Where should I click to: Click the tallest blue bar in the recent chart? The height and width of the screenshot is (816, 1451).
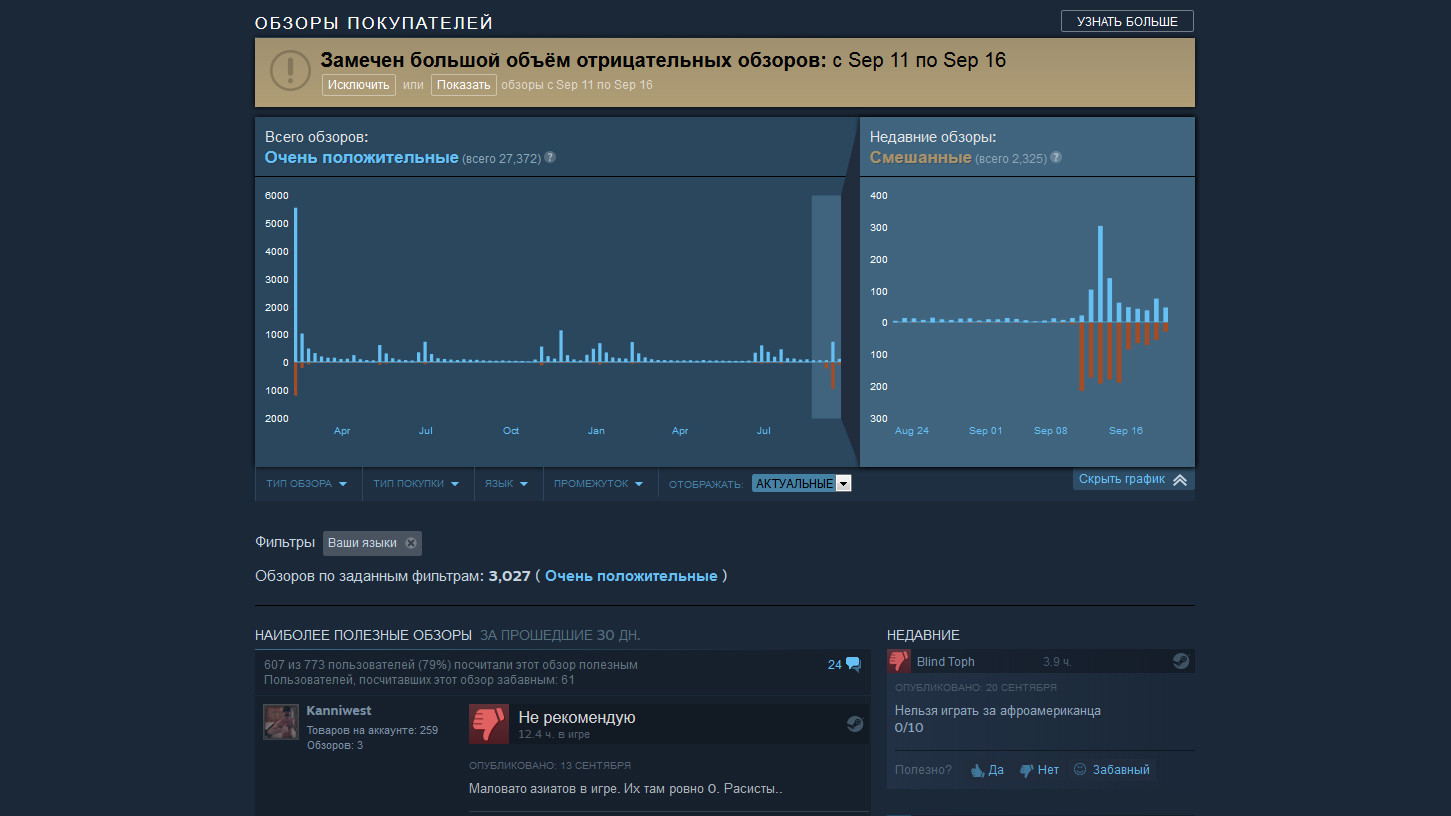(x=1100, y=274)
